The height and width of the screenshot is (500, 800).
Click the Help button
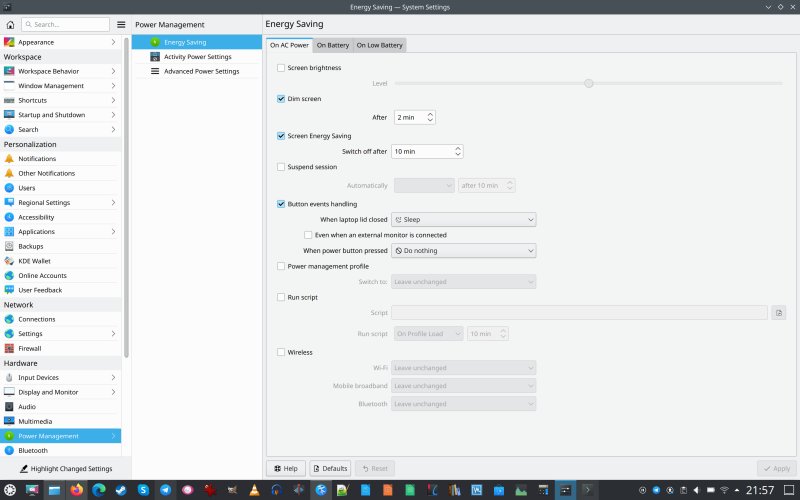pos(285,468)
